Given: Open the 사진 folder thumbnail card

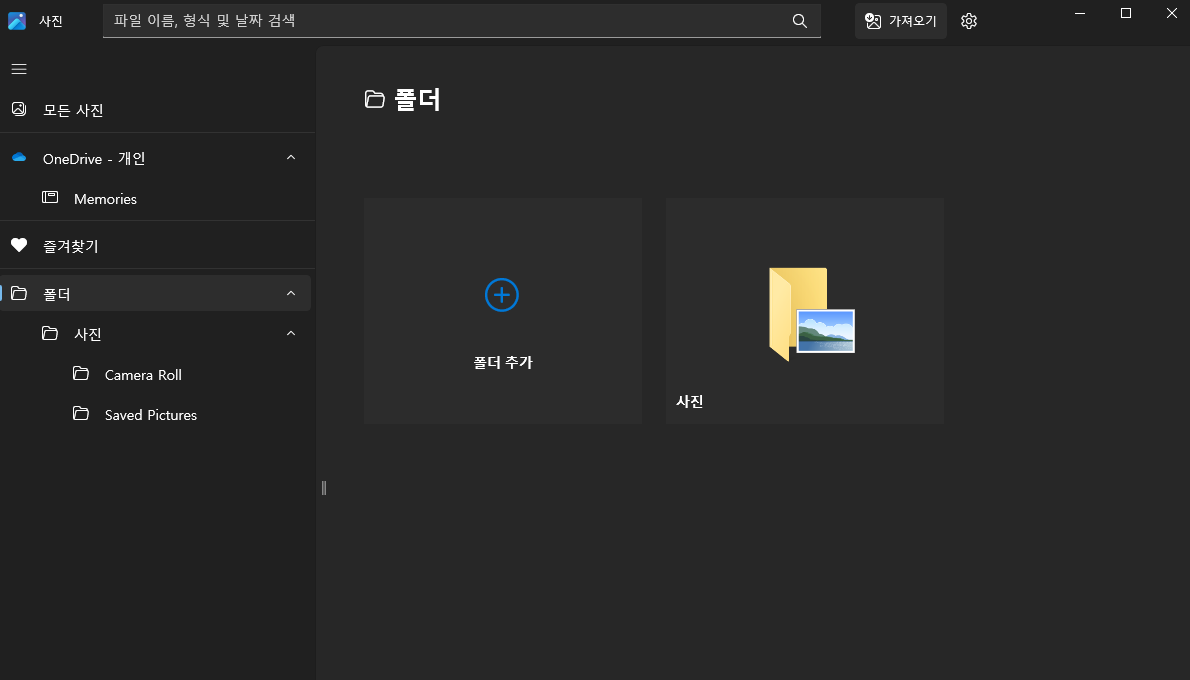Looking at the screenshot, I should [x=805, y=311].
